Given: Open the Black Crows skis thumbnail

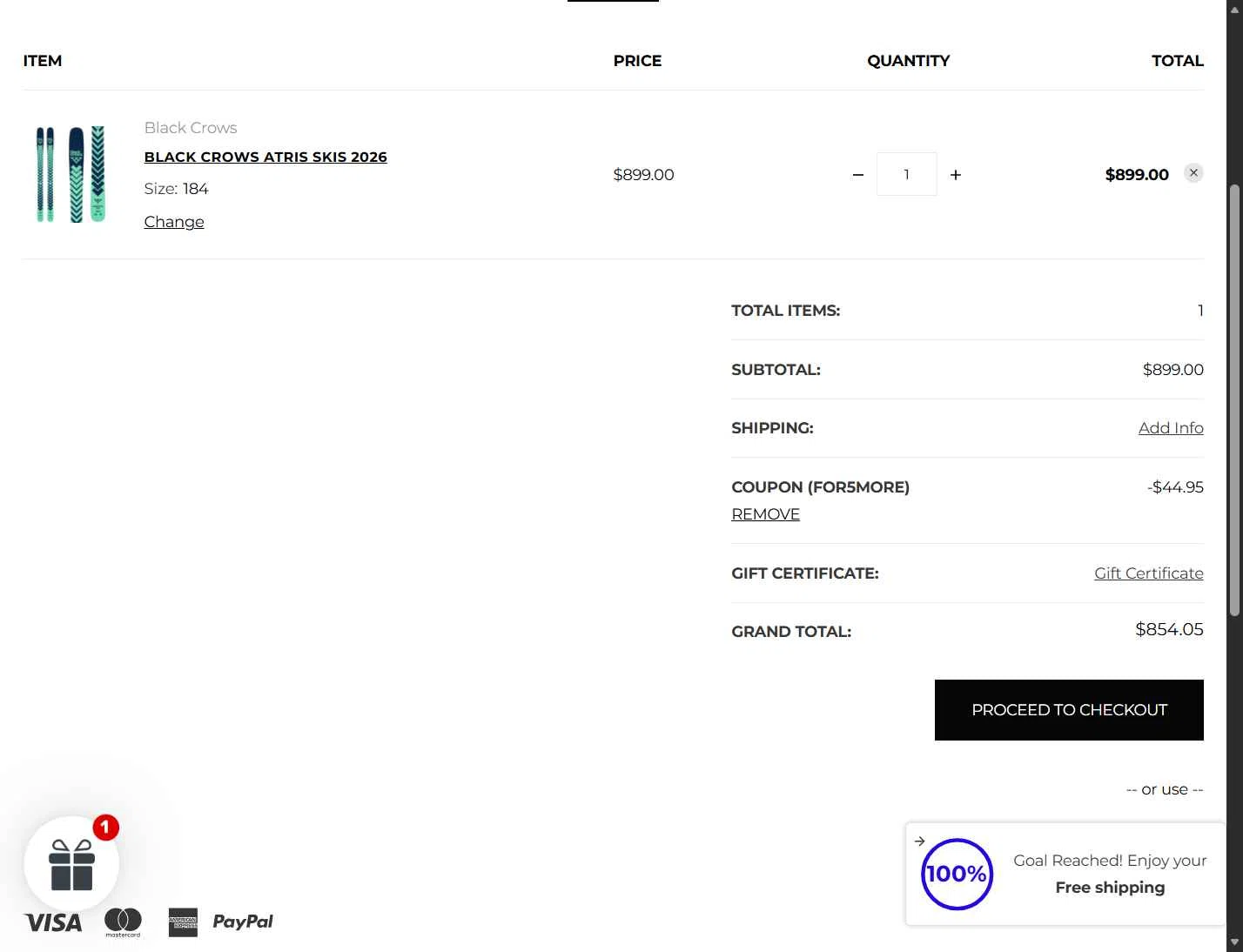Looking at the screenshot, I should pos(71,174).
